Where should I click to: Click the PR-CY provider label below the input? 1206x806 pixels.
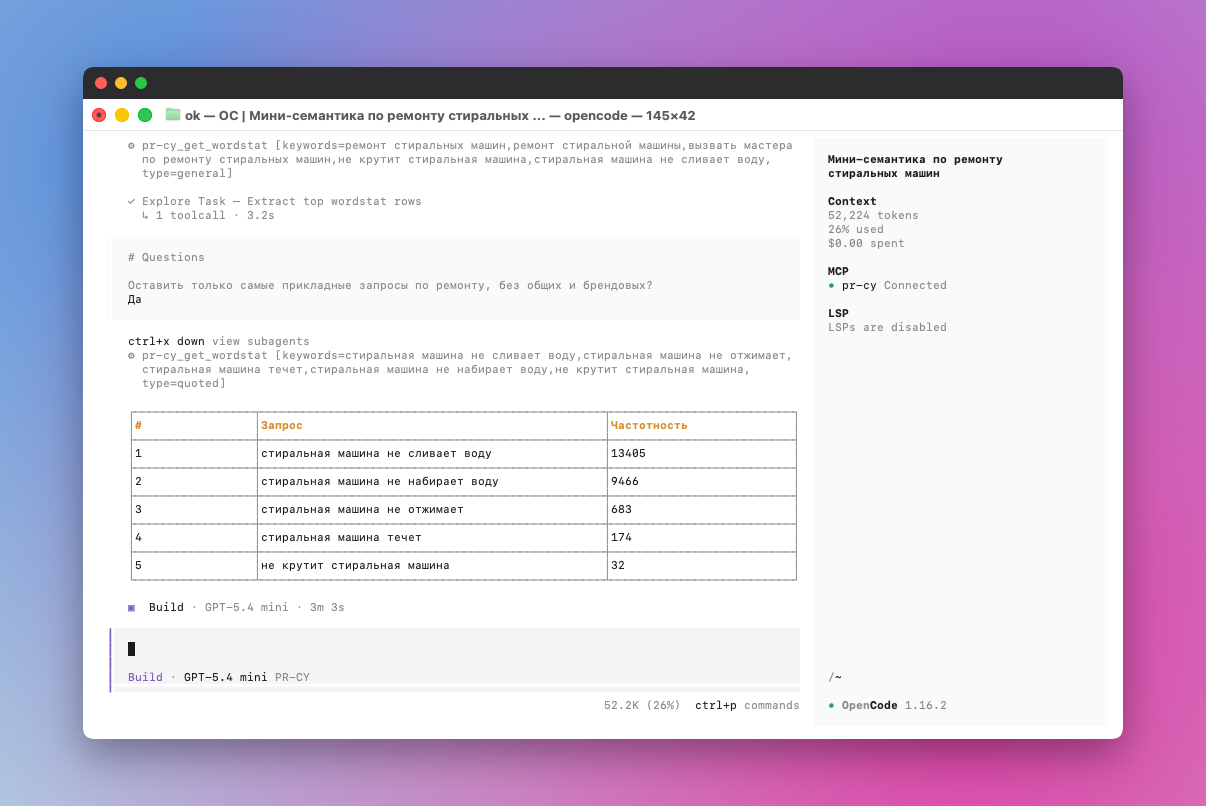coord(292,677)
